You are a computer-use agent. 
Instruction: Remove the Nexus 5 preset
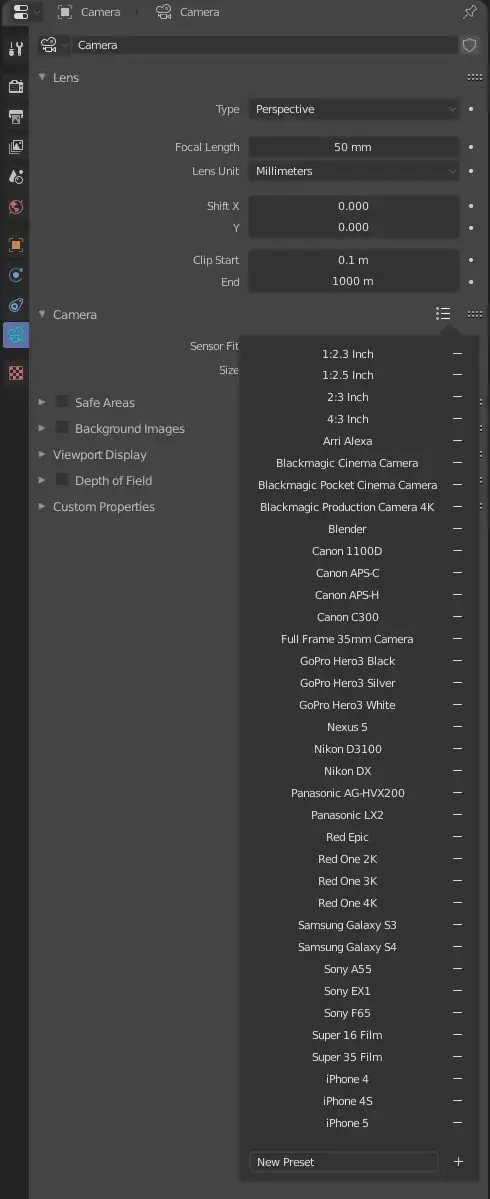[457, 727]
